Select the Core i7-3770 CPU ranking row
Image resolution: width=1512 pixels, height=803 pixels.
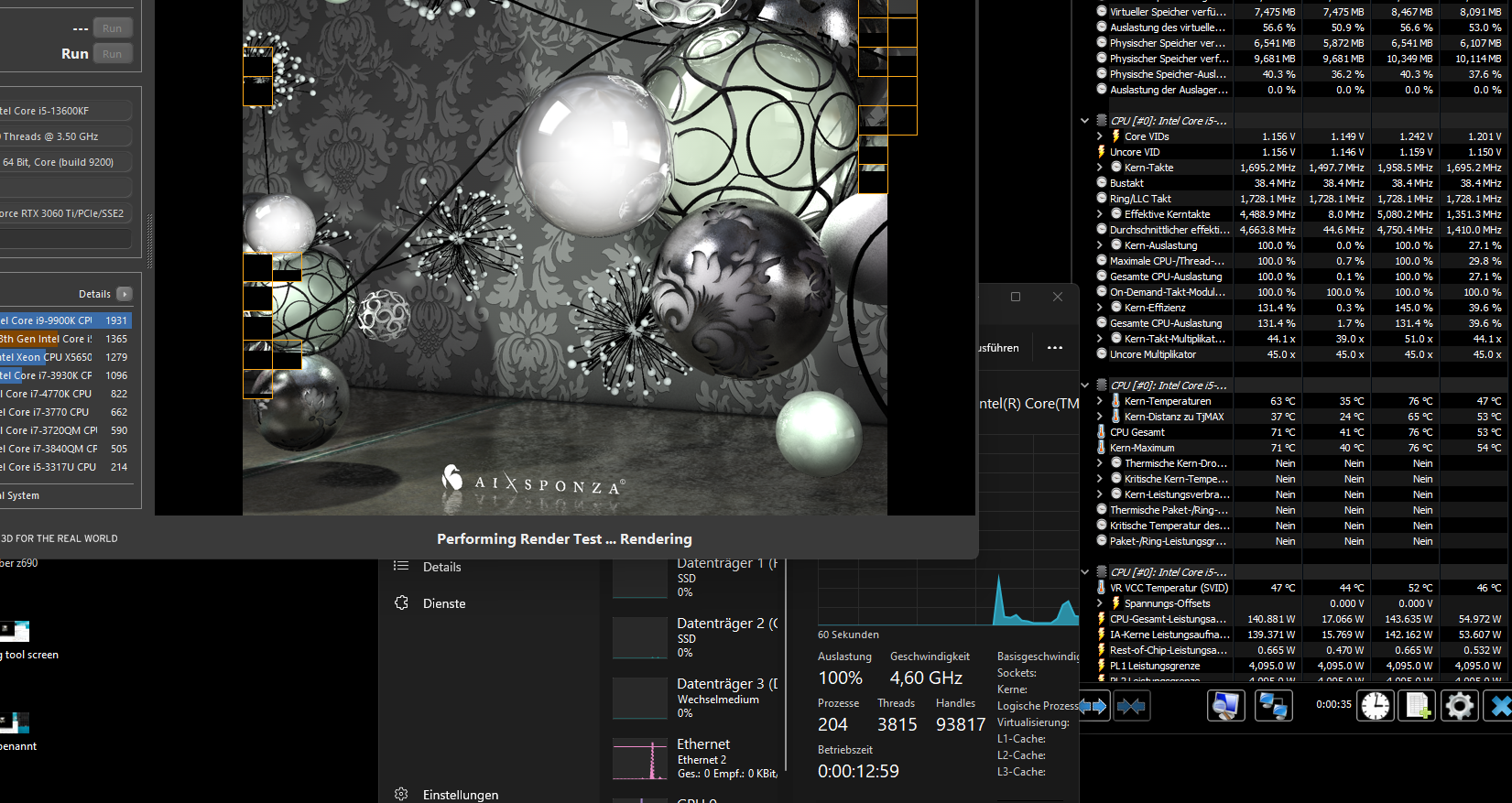(x=66, y=412)
